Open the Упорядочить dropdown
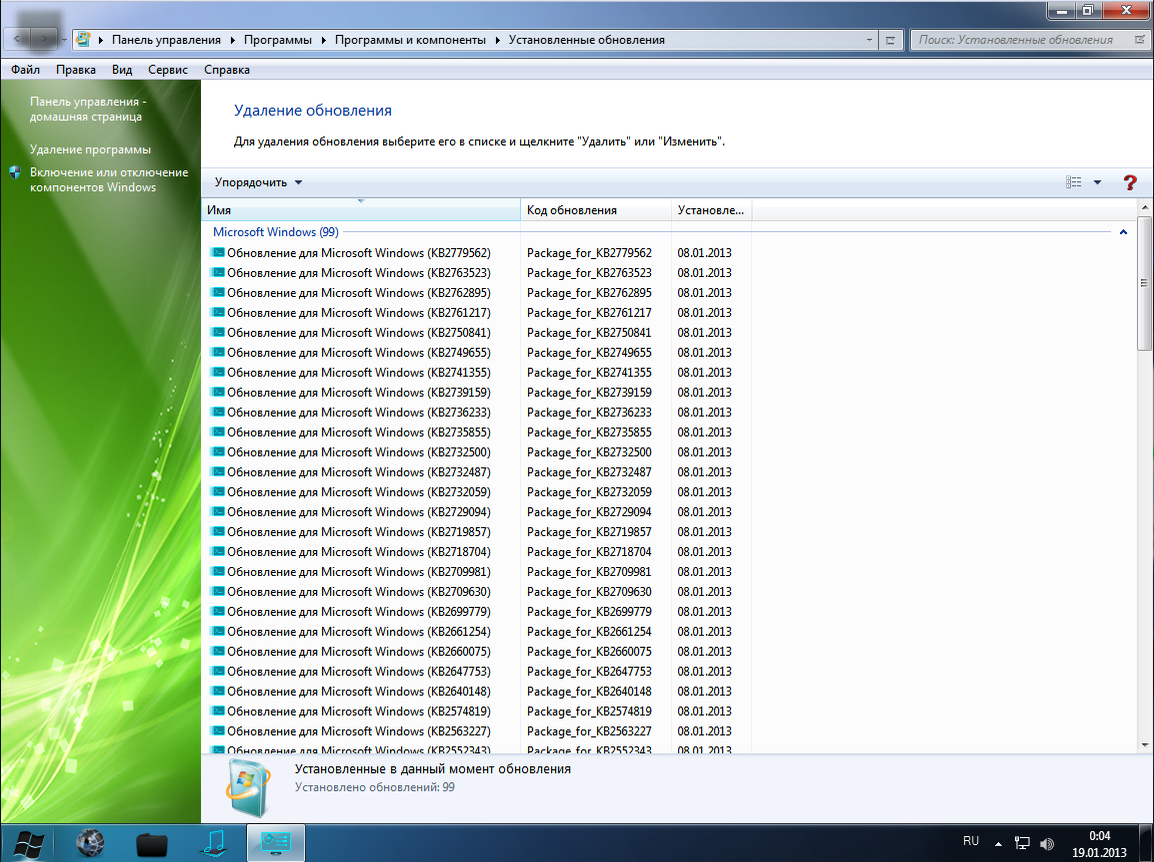The height and width of the screenshot is (862, 1154). [x=258, y=183]
